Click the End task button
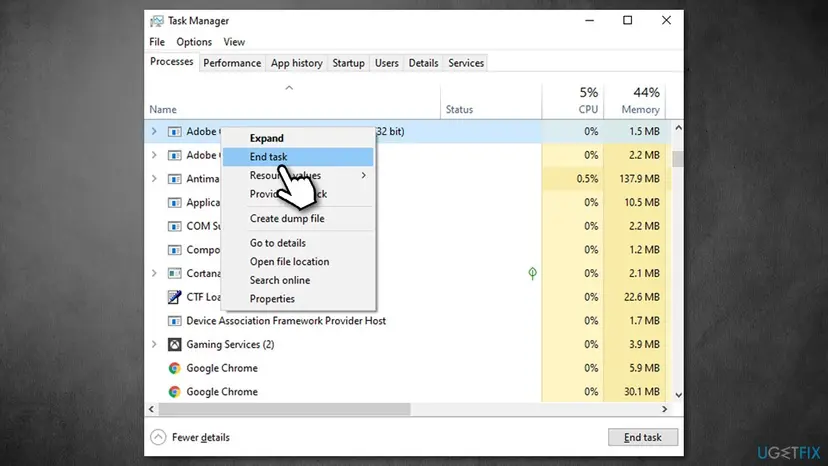 pyautogui.click(x=643, y=437)
